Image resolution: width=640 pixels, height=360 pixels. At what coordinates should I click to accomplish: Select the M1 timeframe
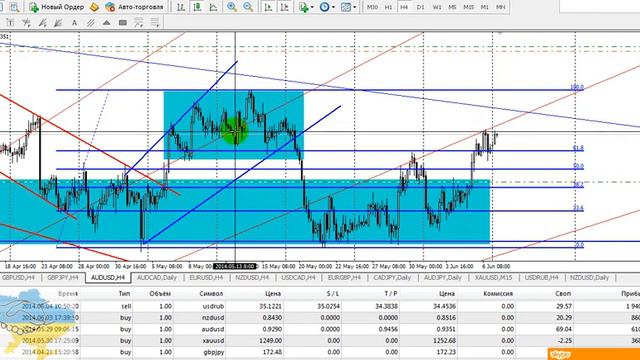click(484, 7)
